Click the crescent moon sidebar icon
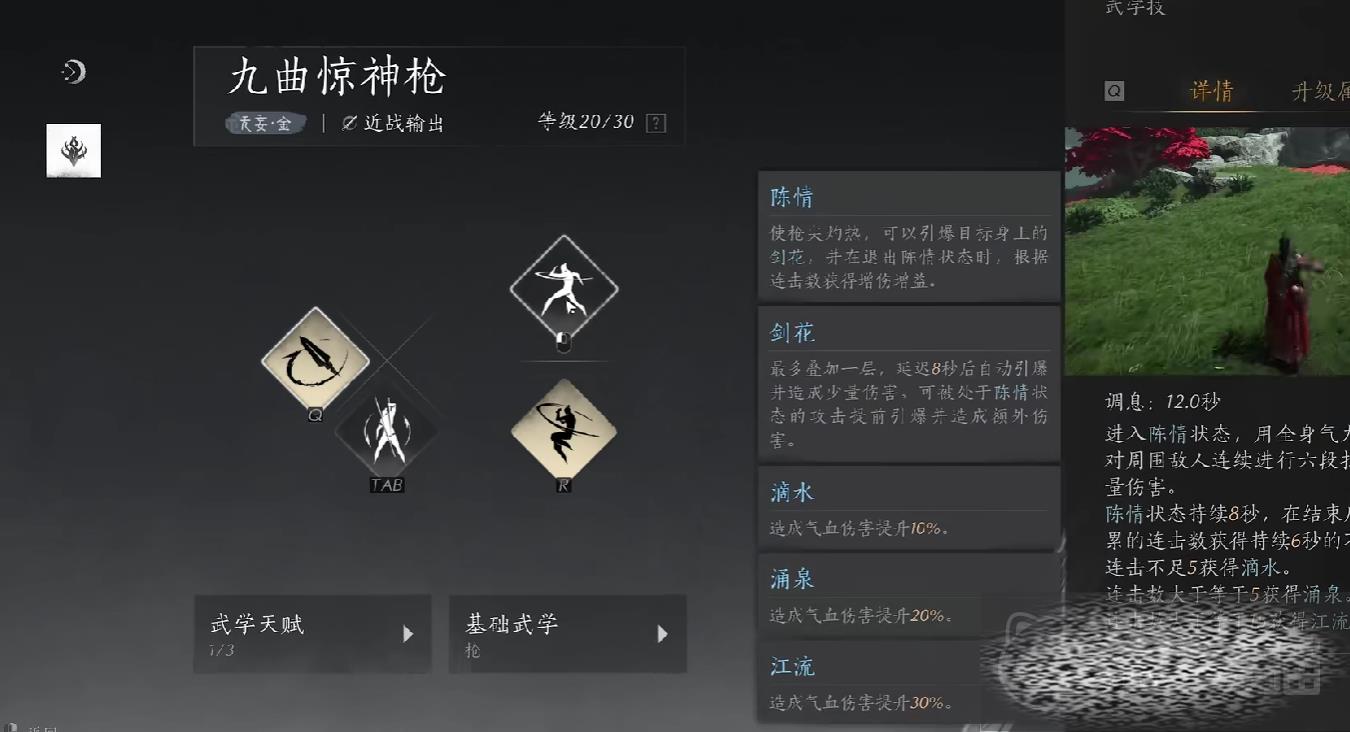The image size is (1350, 732). [x=74, y=71]
